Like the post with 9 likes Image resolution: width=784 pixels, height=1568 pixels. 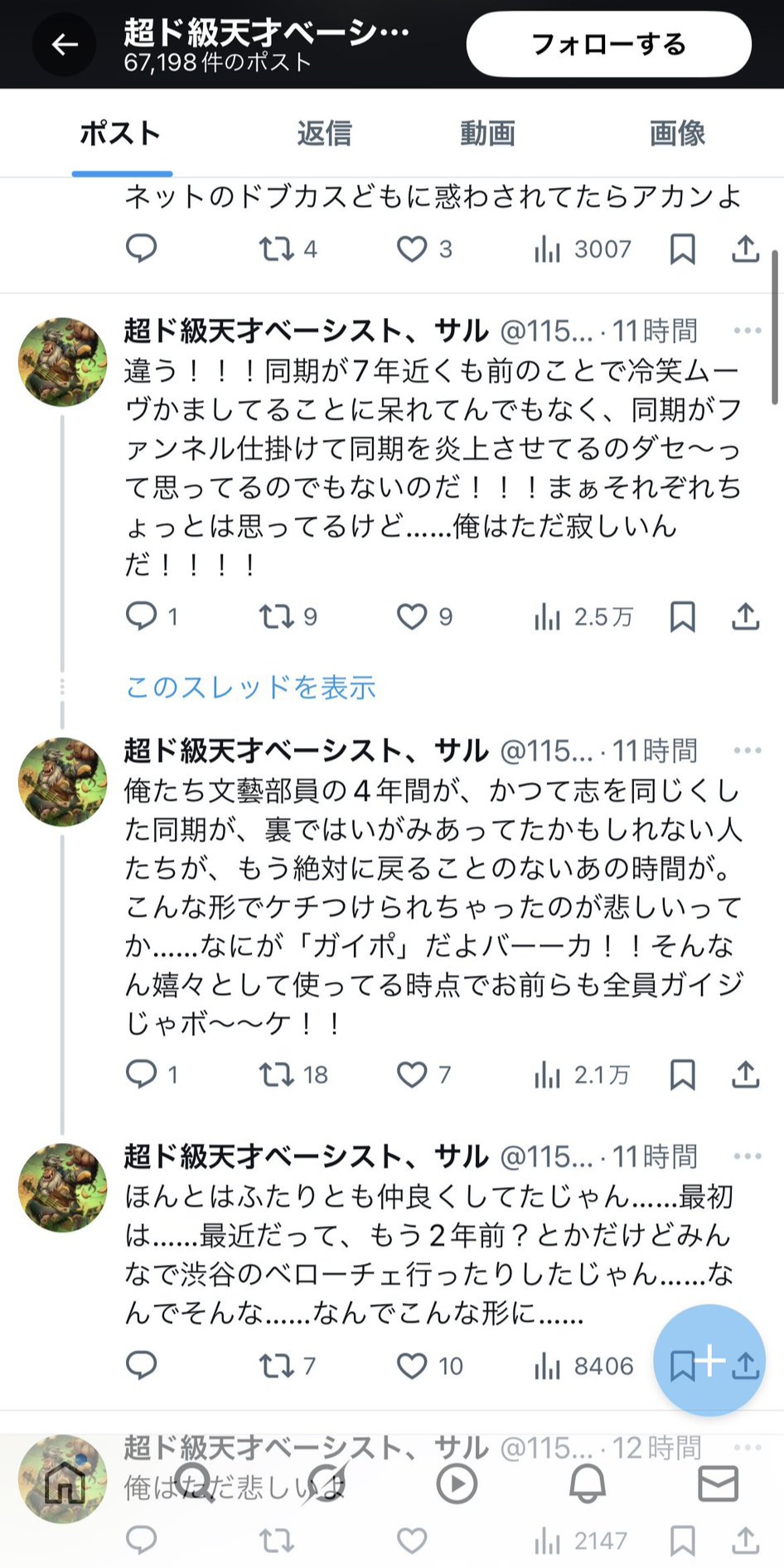tap(412, 616)
